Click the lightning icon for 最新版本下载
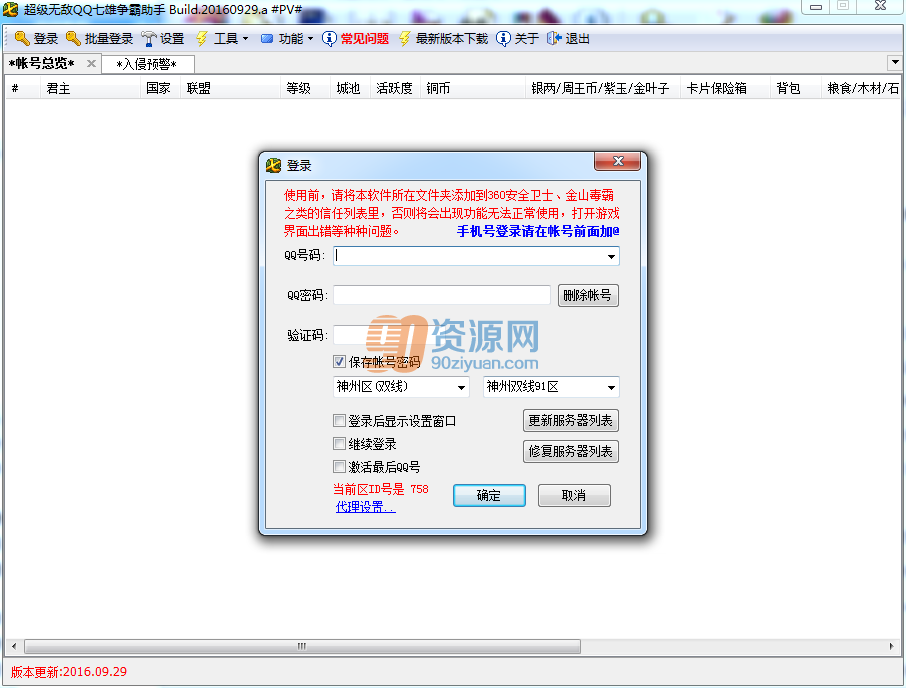The height and width of the screenshot is (688, 906). 404,39
